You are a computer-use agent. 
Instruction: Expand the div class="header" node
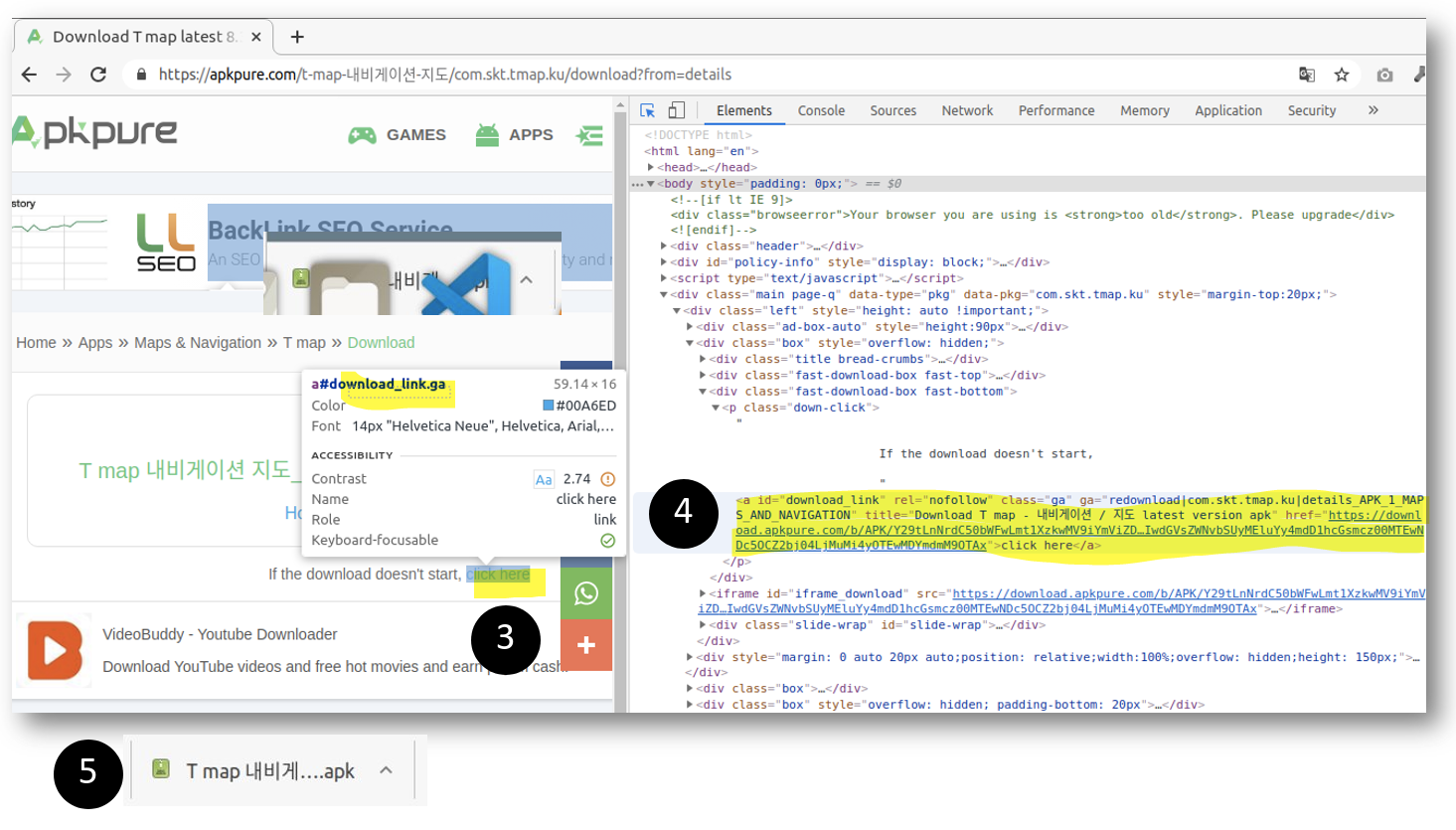pyautogui.click(x=664, y=247)
